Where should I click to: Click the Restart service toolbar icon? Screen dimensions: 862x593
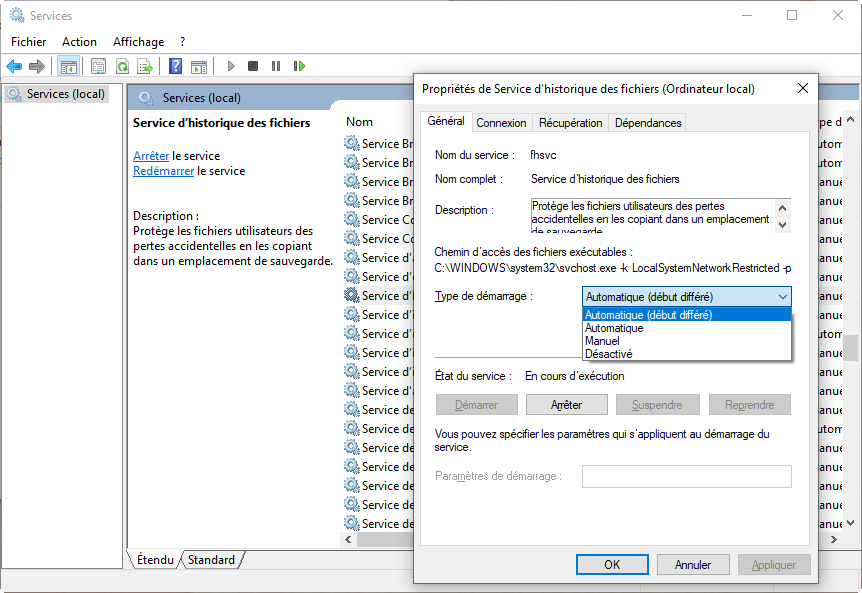(299, 66)
